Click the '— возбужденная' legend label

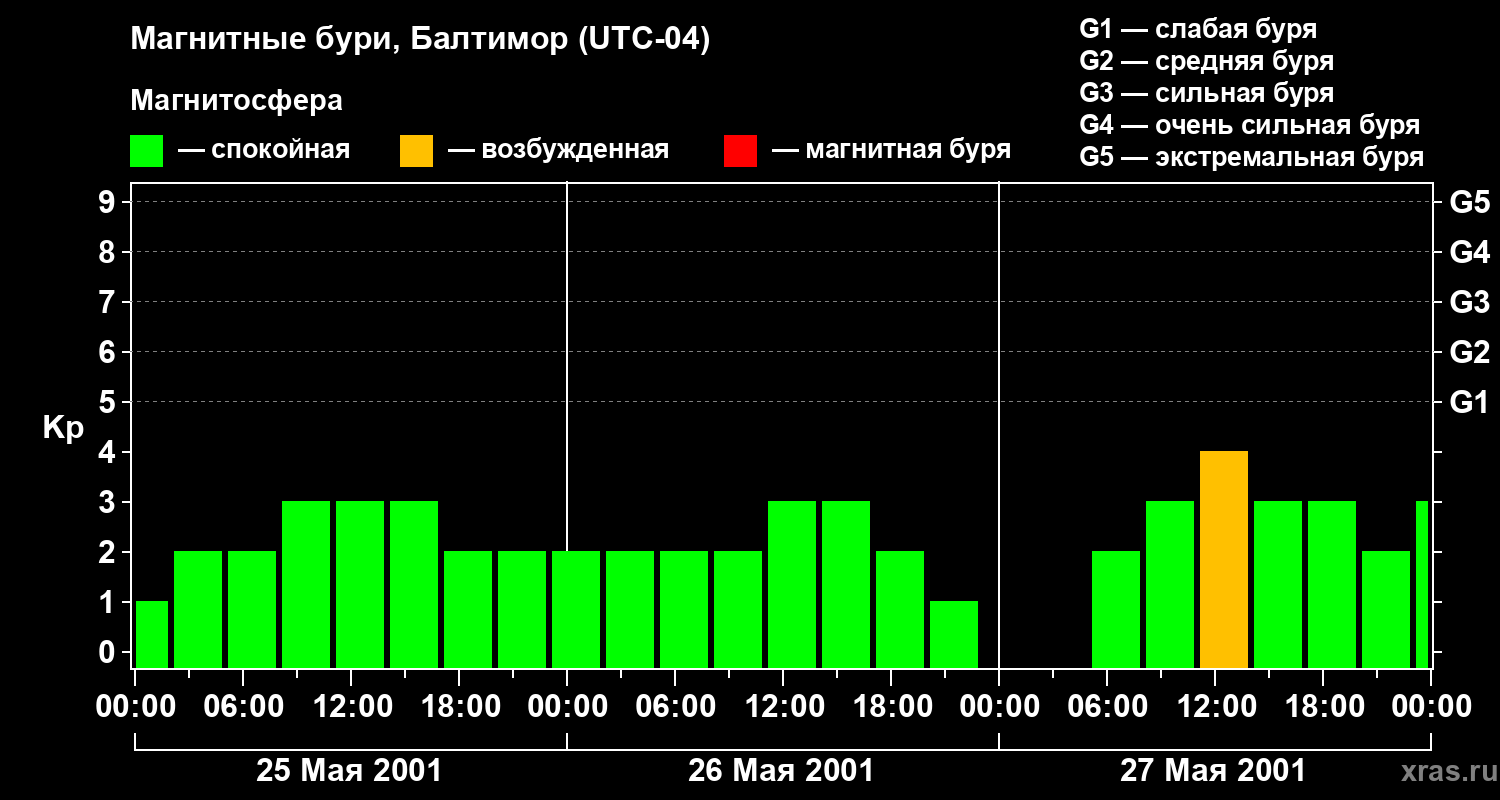point(558,151)
